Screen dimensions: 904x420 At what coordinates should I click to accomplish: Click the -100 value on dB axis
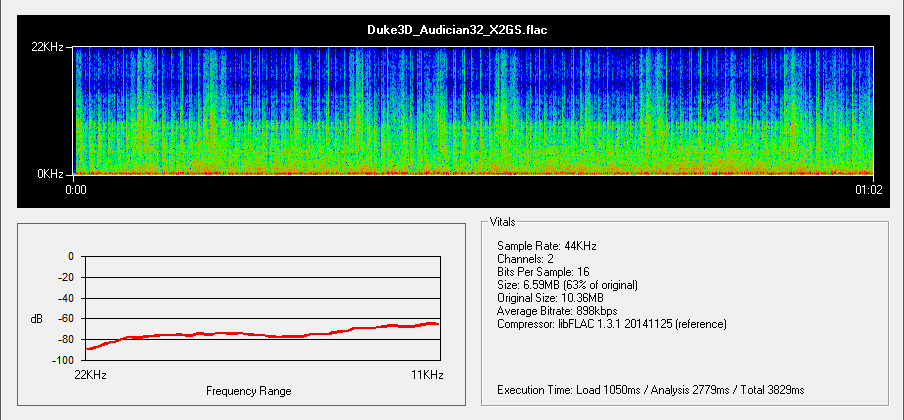(x=62, y=360)
